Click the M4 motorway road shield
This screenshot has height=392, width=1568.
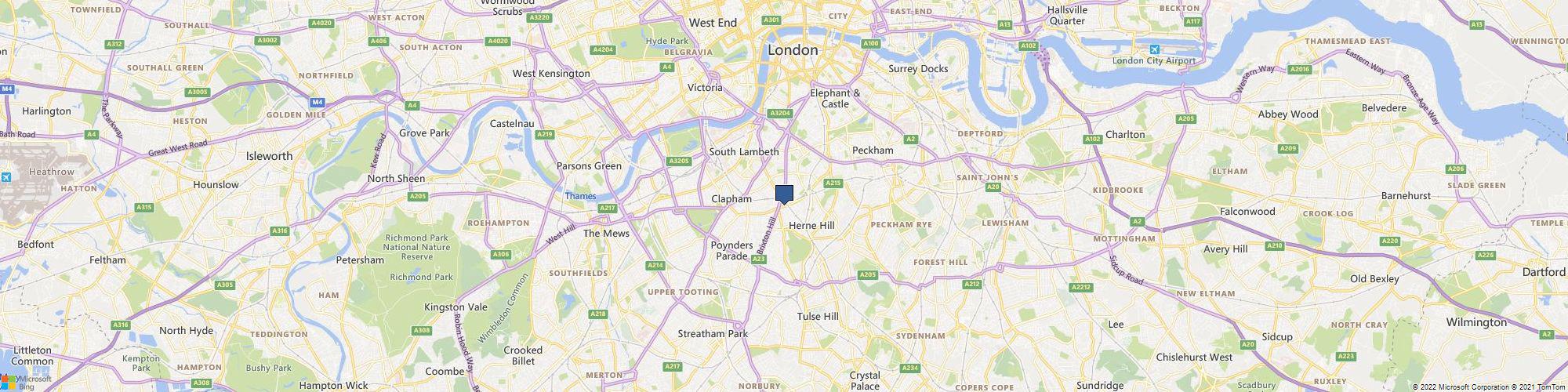click(x=317, y=102)
